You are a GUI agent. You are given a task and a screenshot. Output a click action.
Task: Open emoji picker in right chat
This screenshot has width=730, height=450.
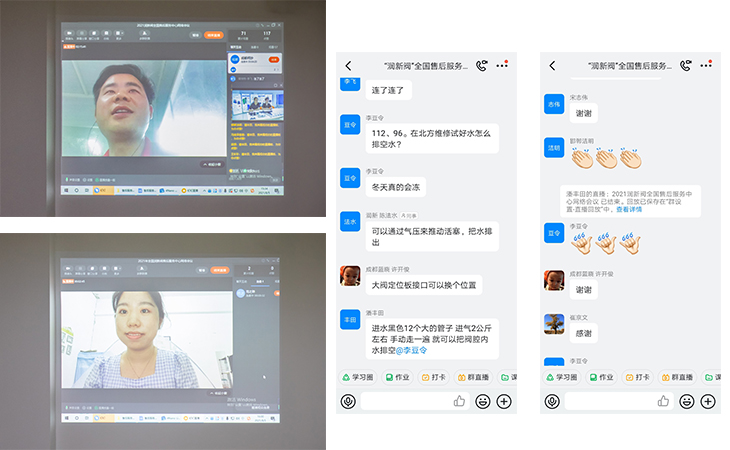687,401
